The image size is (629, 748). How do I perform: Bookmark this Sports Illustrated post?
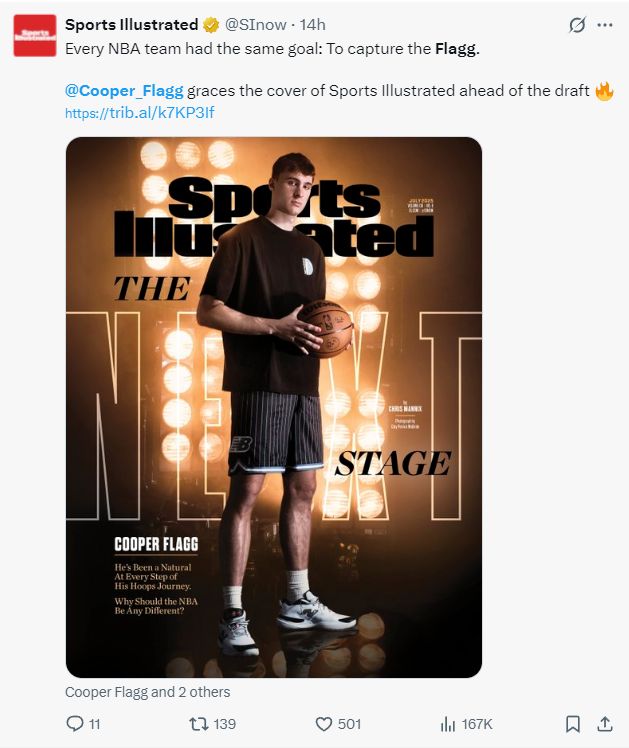tap(573, 724)
